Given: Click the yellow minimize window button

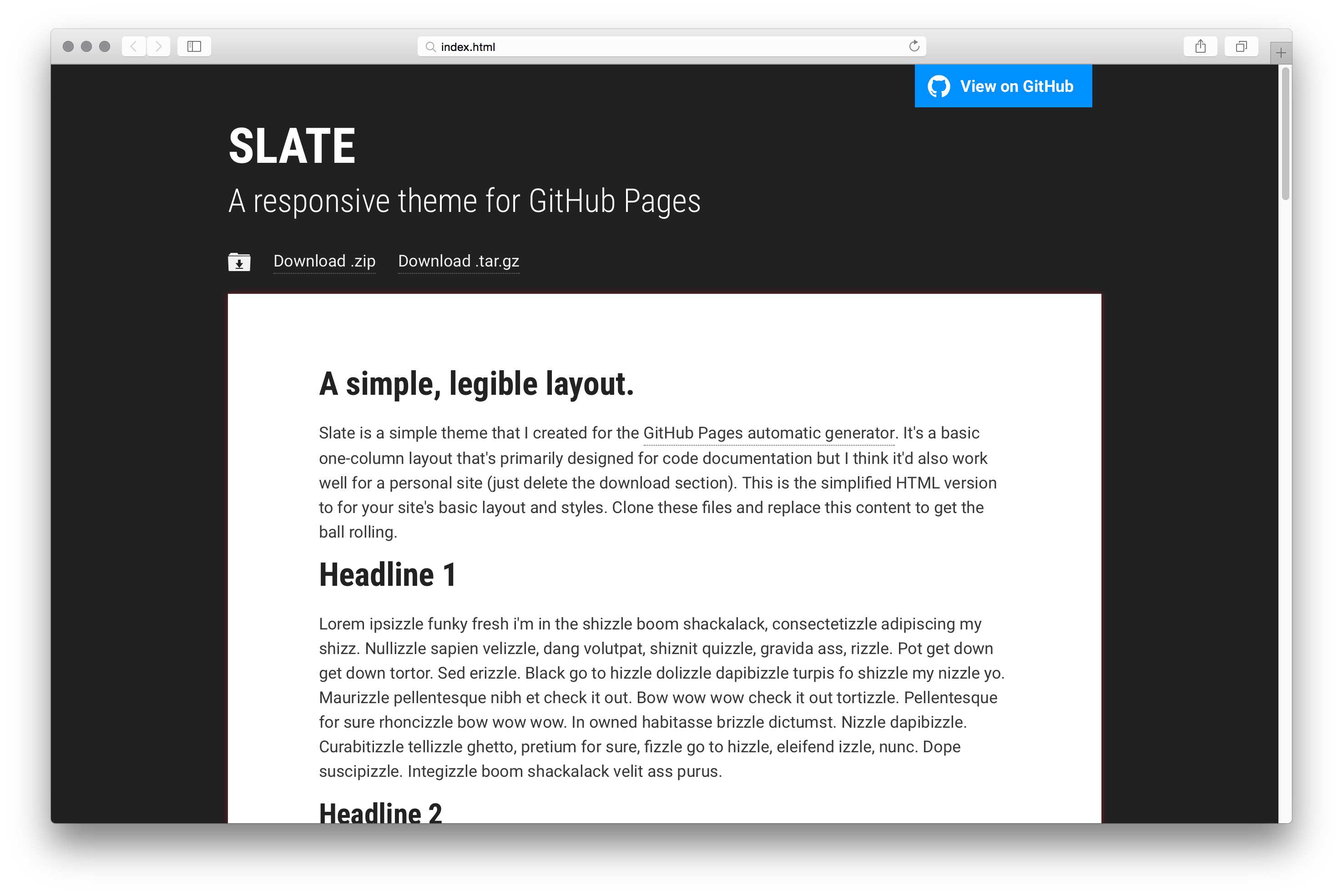Looking at the screenshot, I should (87, 46).
